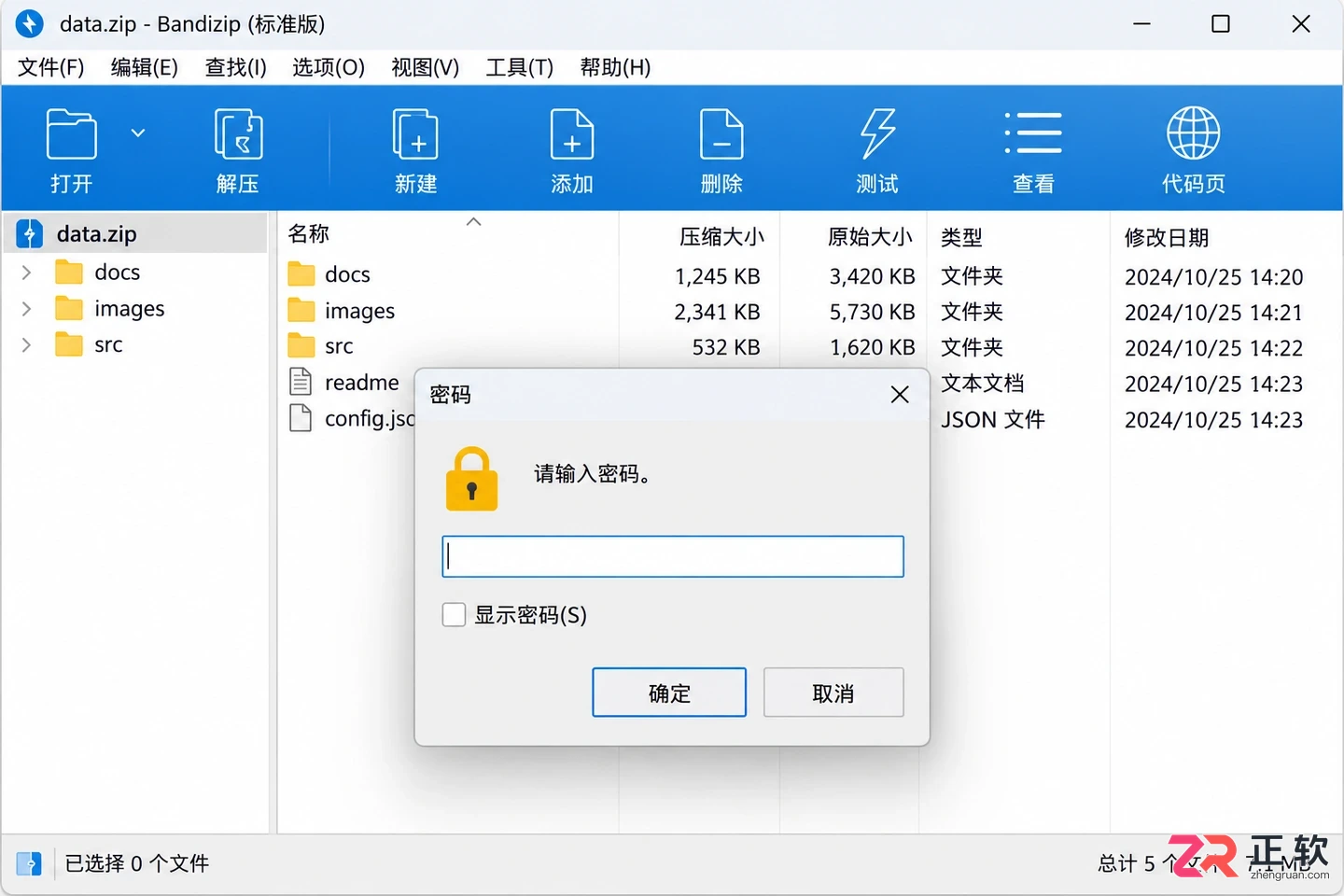Confirm password with the OK (确定) button
The height and width of the screenshot is (896, 1344).
(x=669, y=693)
